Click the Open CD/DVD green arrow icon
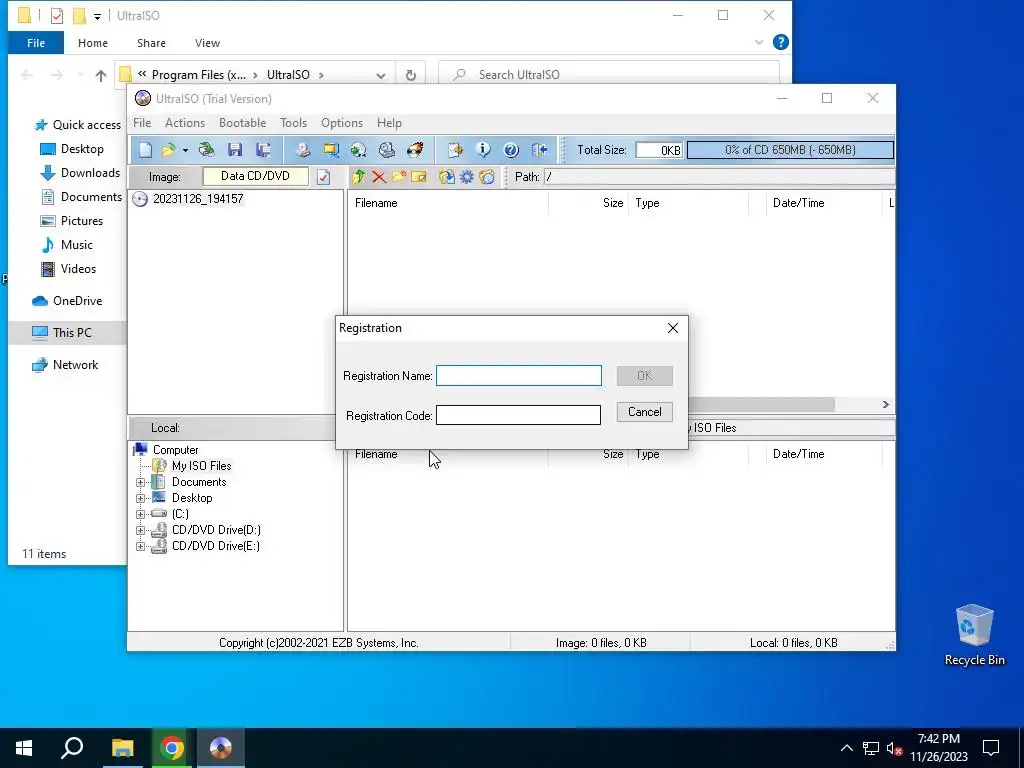1024x768 pixels. pos(207,150)
